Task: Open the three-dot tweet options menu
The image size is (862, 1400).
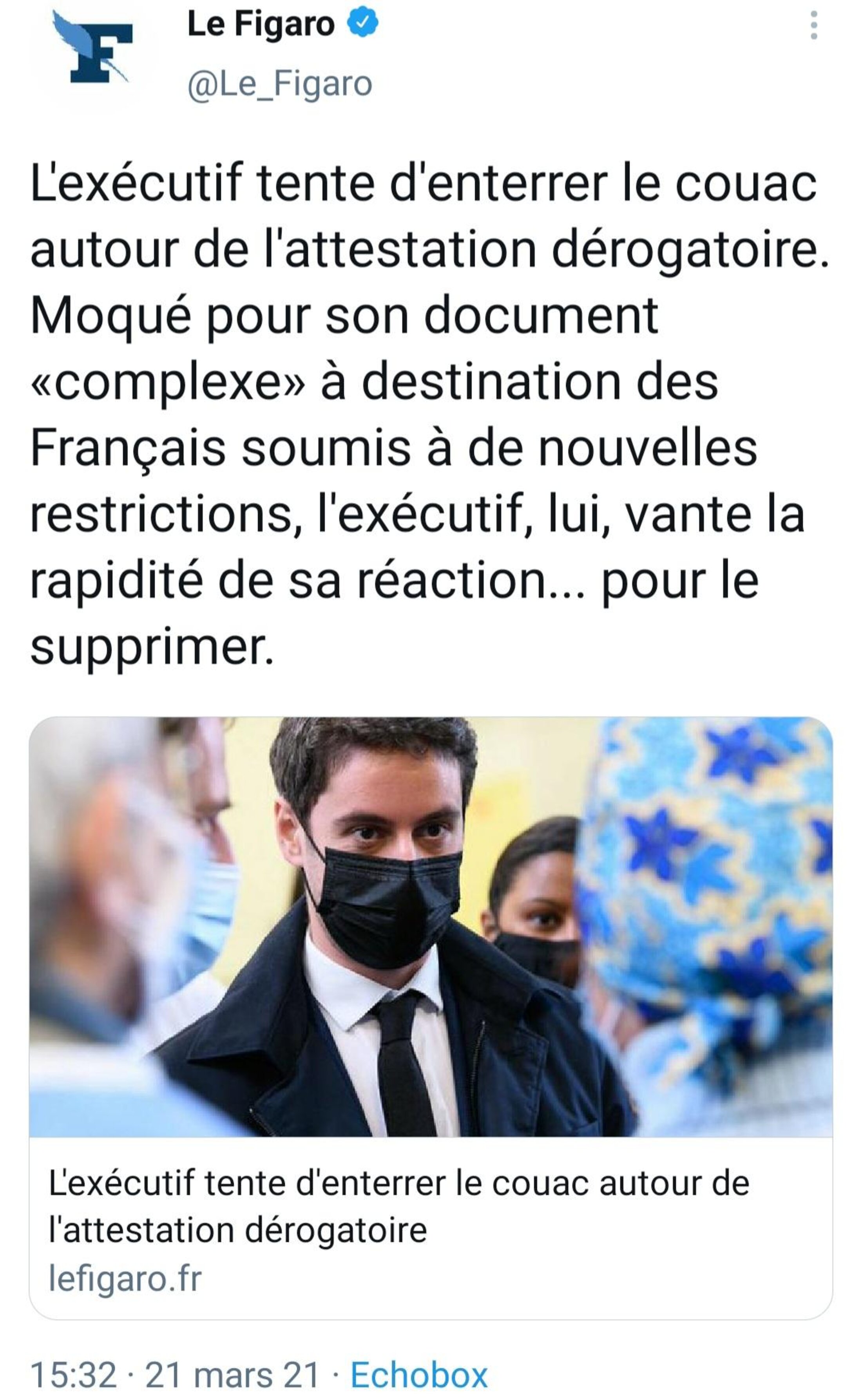Action: pyautogui.click(x=813, y=26)
